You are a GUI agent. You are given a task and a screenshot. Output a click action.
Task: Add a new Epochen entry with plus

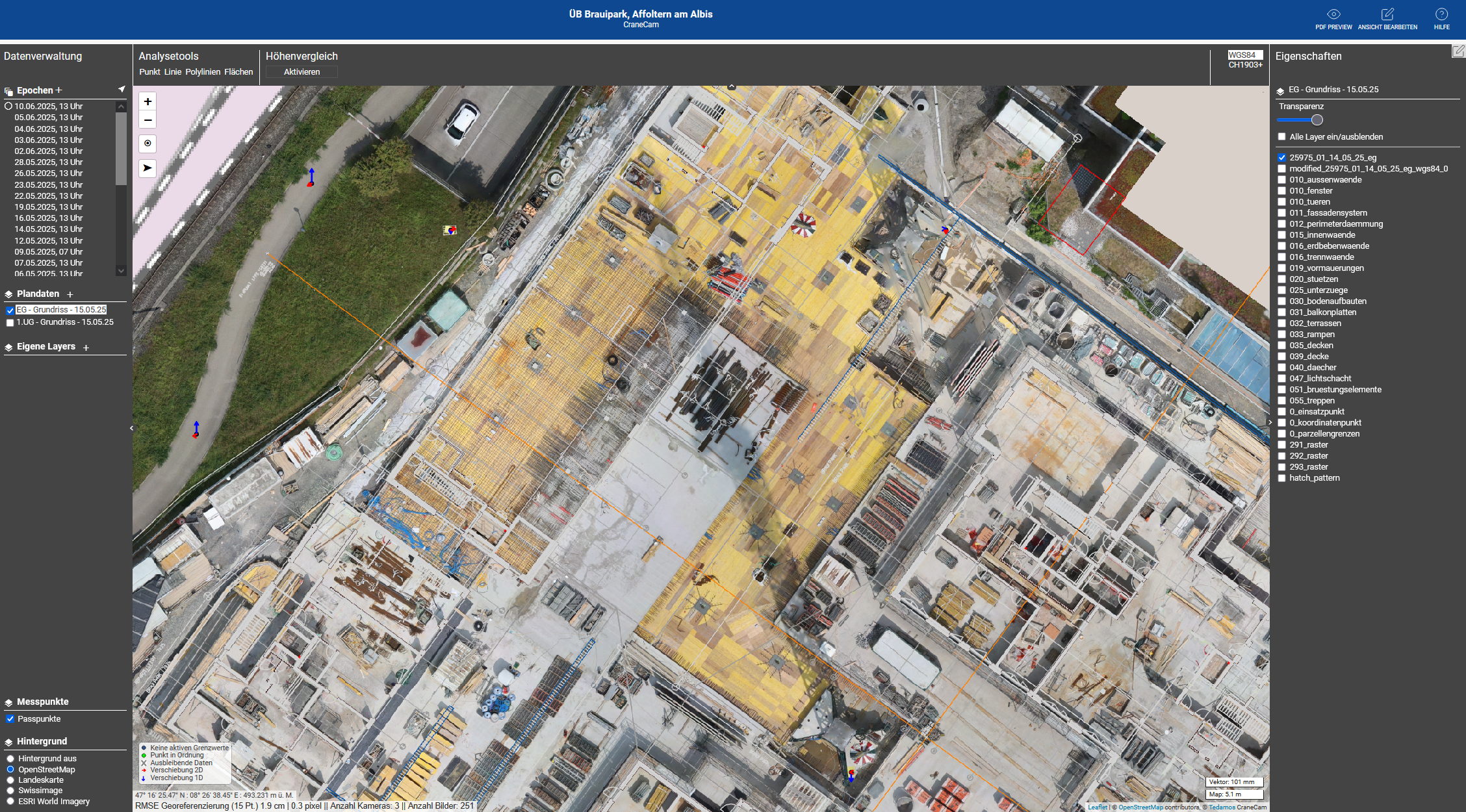[58, 90]
